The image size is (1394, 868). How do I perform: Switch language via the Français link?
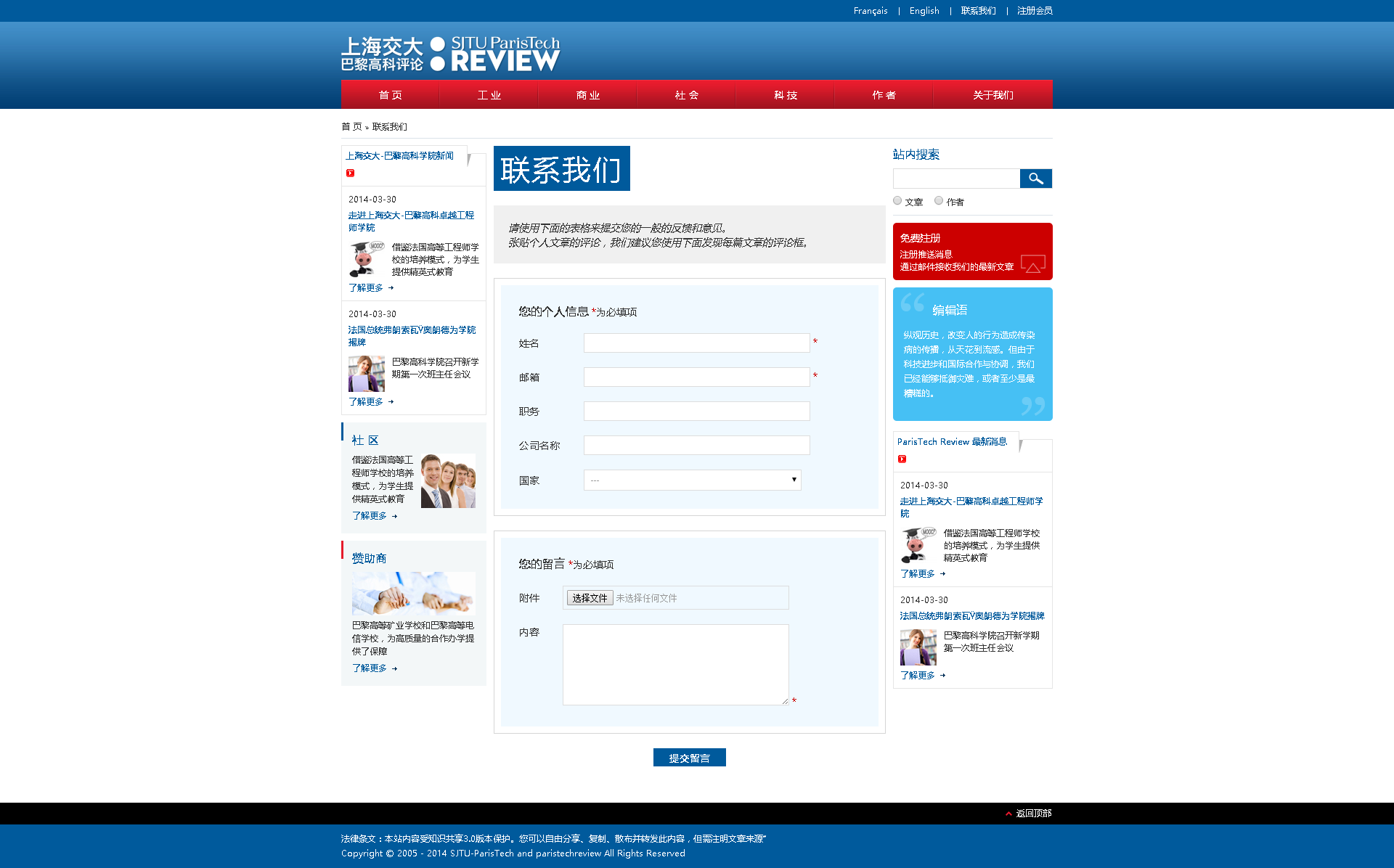870,11
